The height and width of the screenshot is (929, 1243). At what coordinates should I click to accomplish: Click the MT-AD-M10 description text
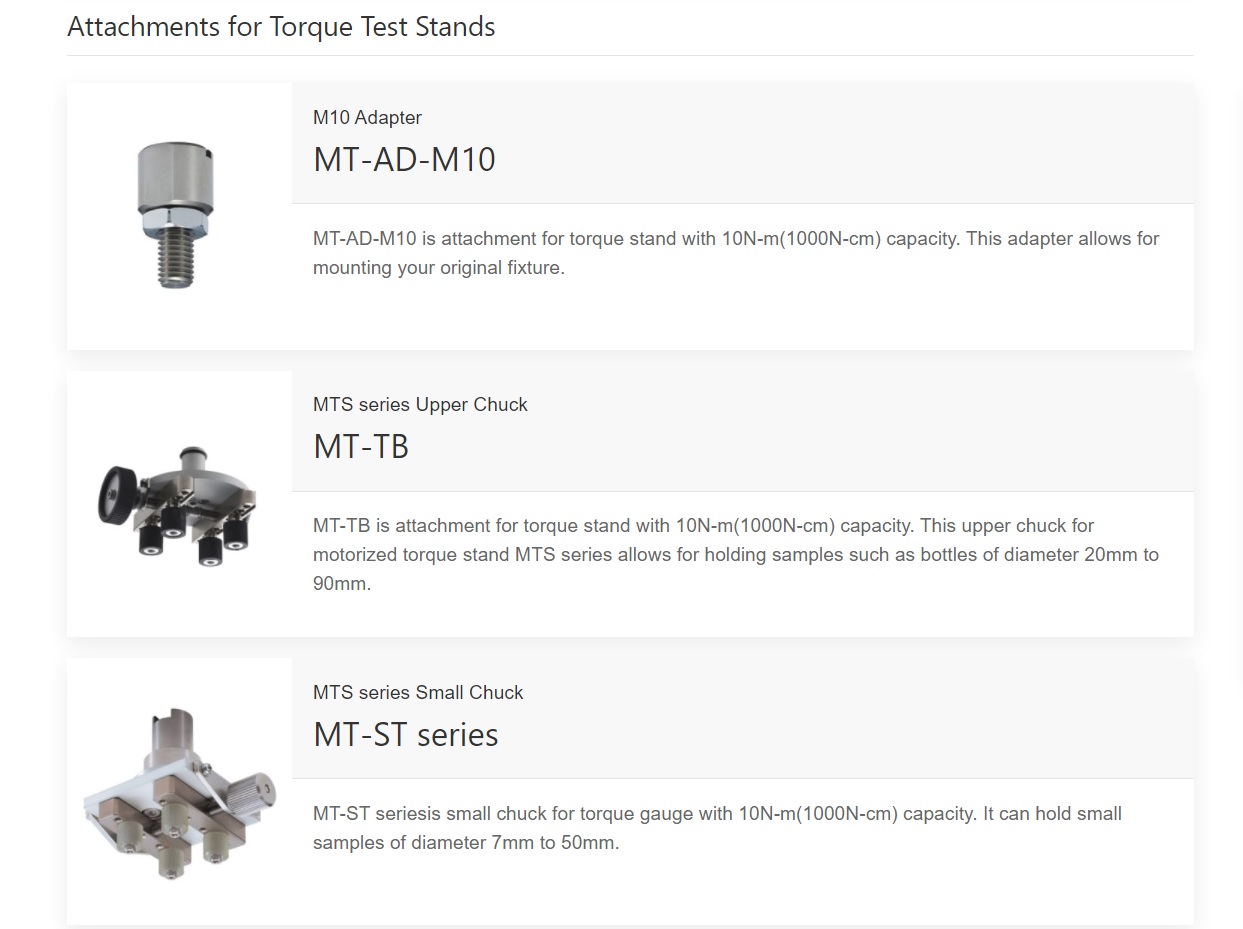(x=736, y=253)
